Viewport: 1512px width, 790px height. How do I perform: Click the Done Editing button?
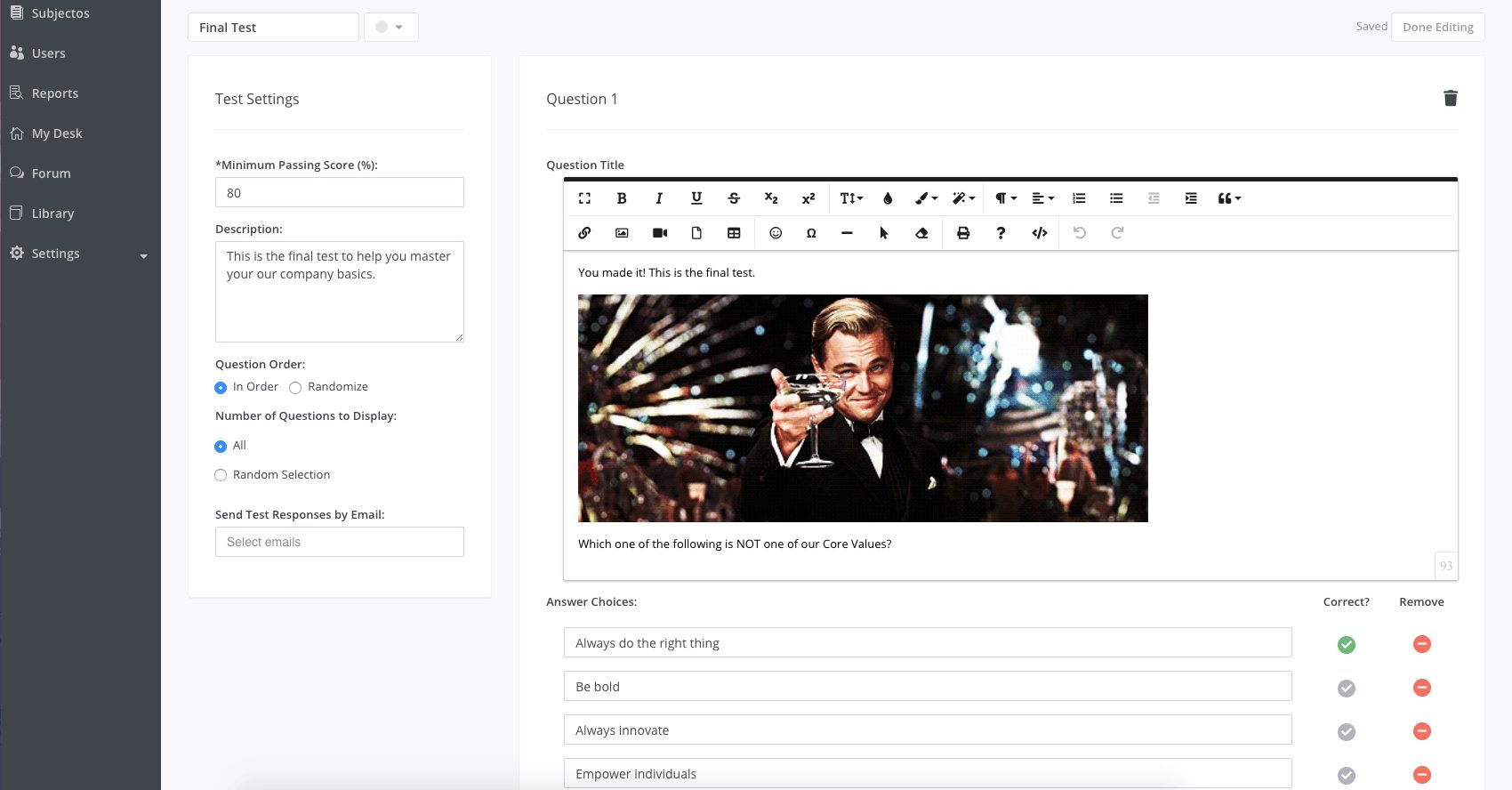click(1438, 27)
